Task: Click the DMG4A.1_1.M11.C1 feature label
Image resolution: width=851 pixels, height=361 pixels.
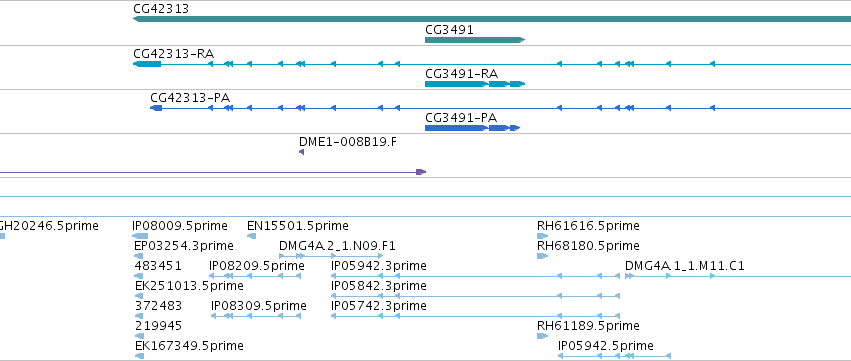Action: (x=685, y=266)
